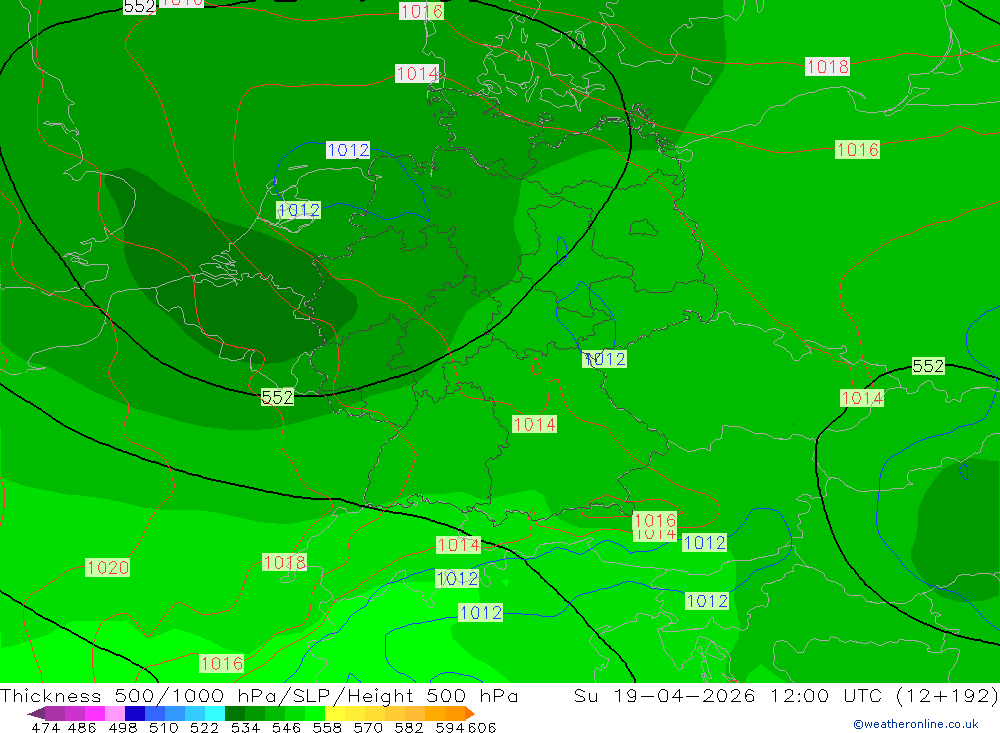Click the legend value 558
This screenshot has width=1000, height=733.
click(327, 727)
